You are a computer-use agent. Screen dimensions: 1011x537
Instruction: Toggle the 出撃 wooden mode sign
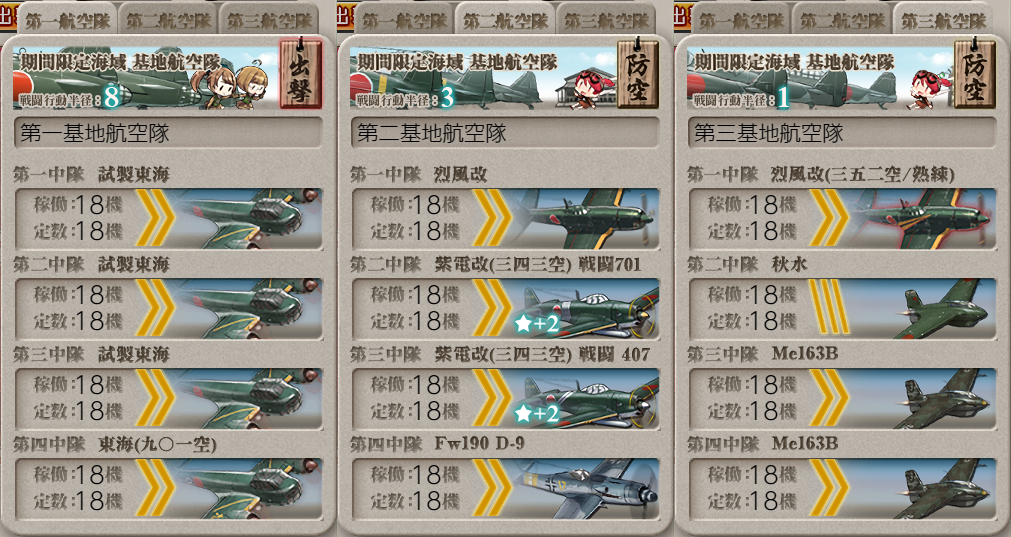(300, 73)
